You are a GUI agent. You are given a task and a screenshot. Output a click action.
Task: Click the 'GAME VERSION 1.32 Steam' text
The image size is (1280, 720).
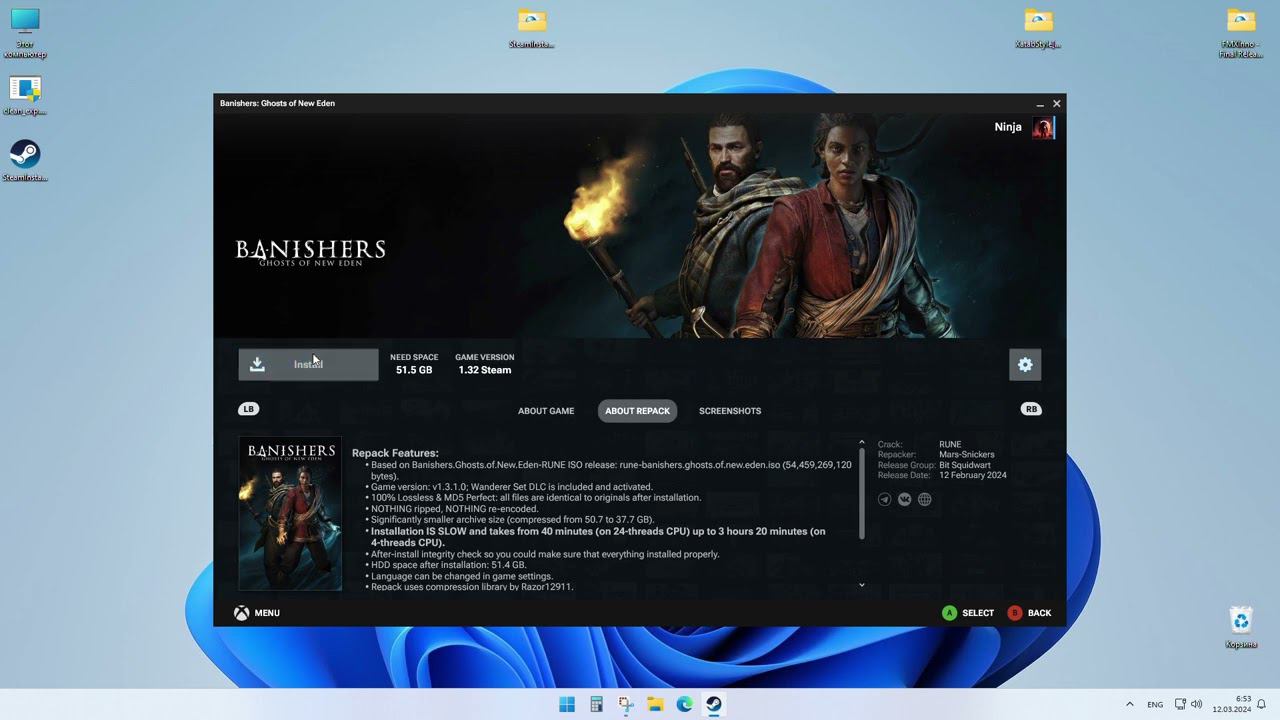(x=485, y=364)
